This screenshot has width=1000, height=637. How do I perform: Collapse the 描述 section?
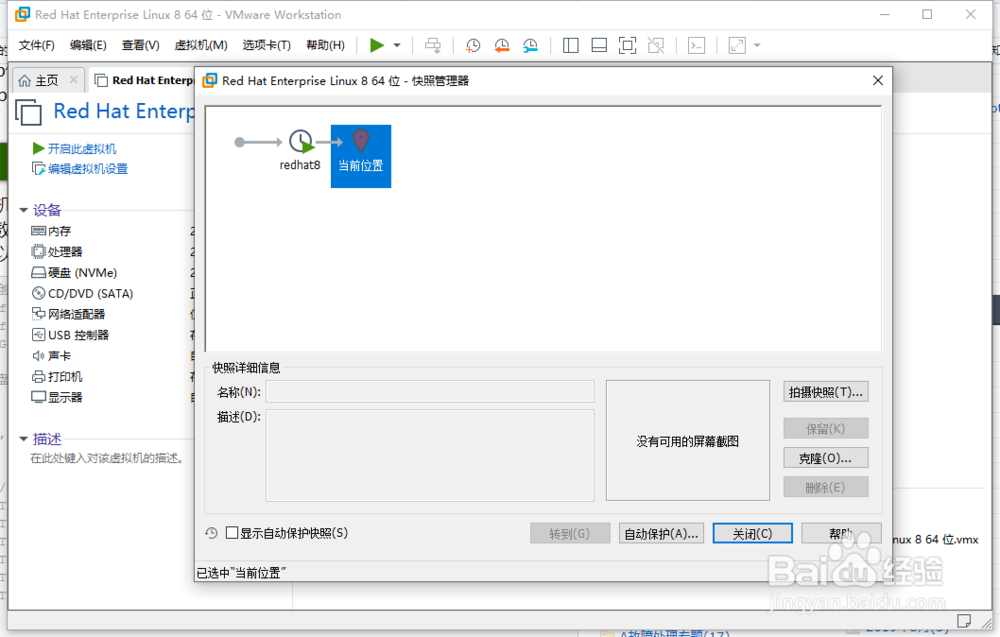[24, 439]
